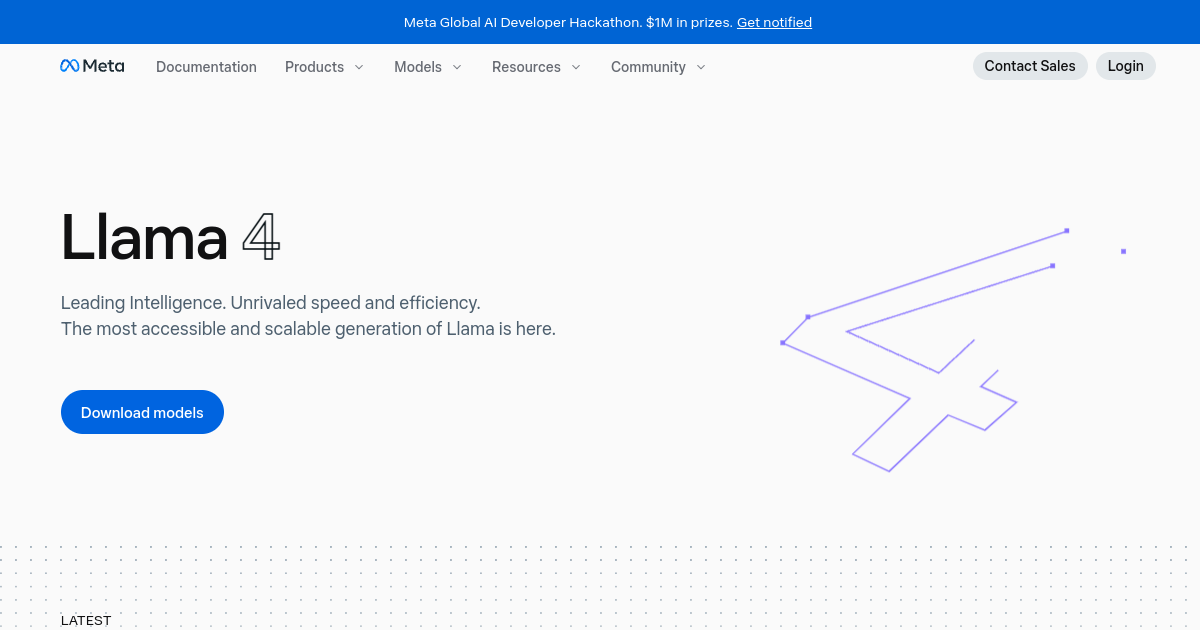Expand the Resources dropdown chevron

point(576,67)
